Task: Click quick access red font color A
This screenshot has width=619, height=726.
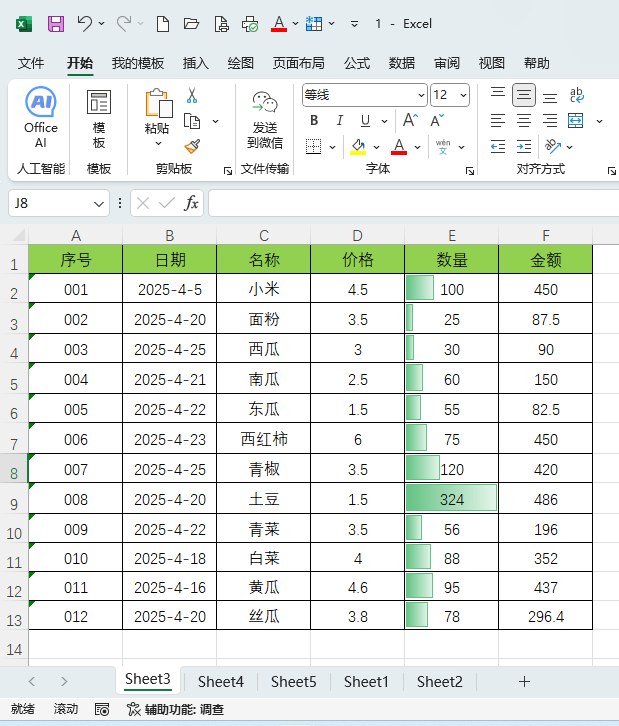Action: click(279, 24)
